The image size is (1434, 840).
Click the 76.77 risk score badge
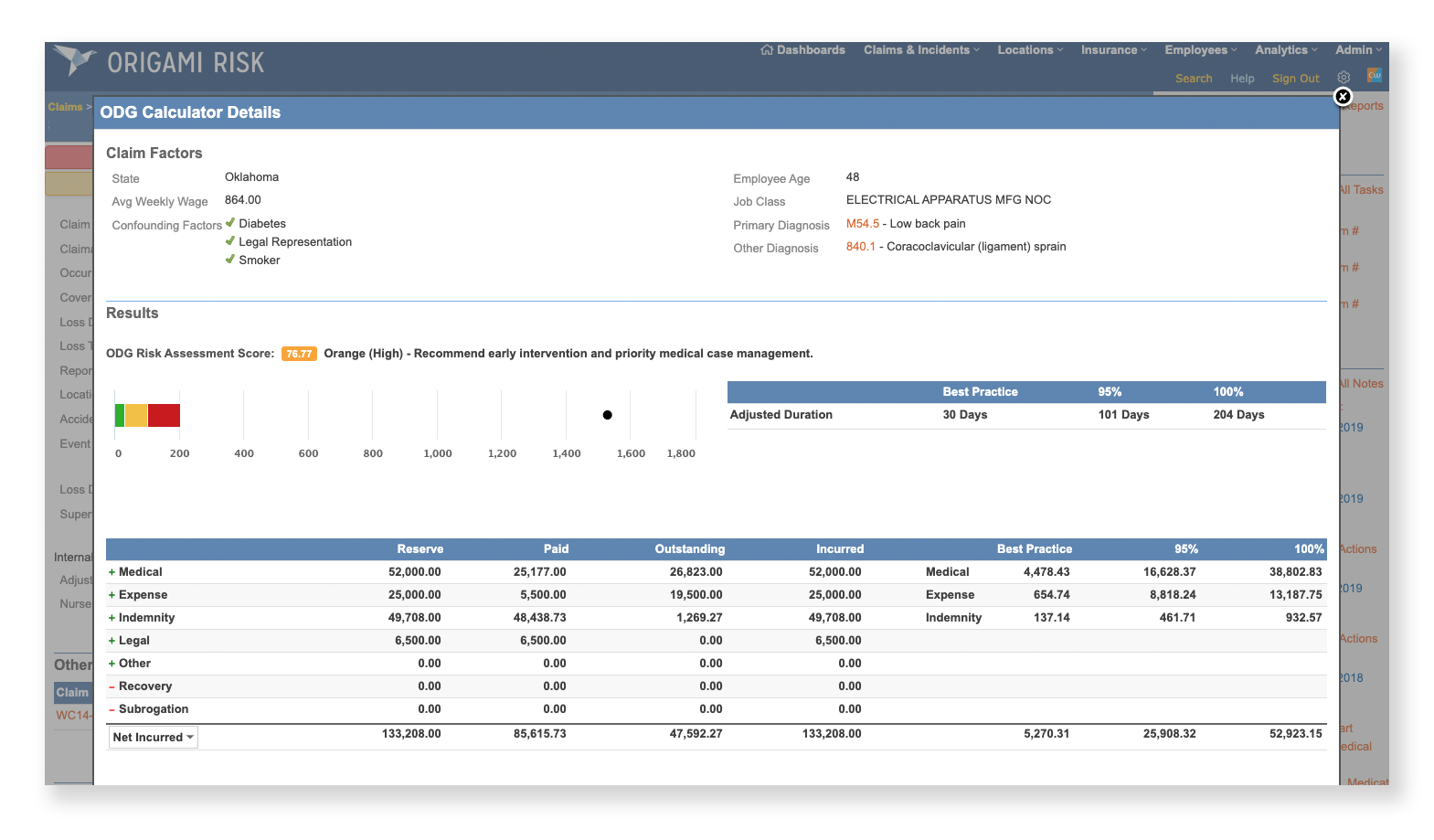coord(299,354)
